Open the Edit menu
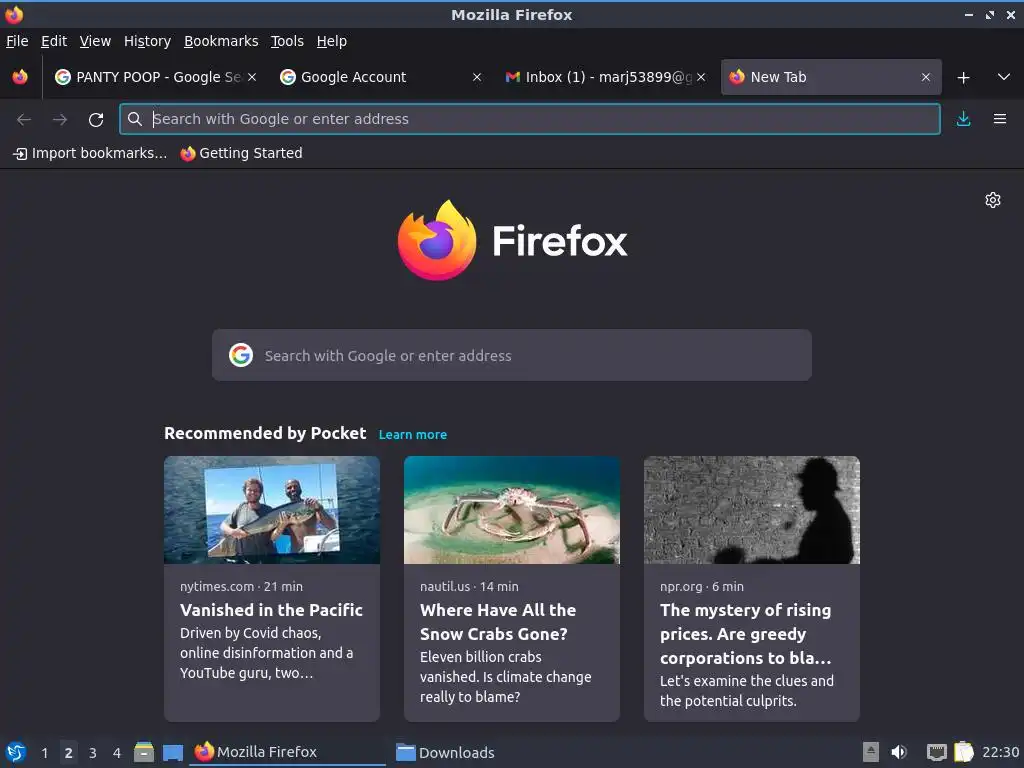This screenshot has width=1024, height=768. click(54, 41)
